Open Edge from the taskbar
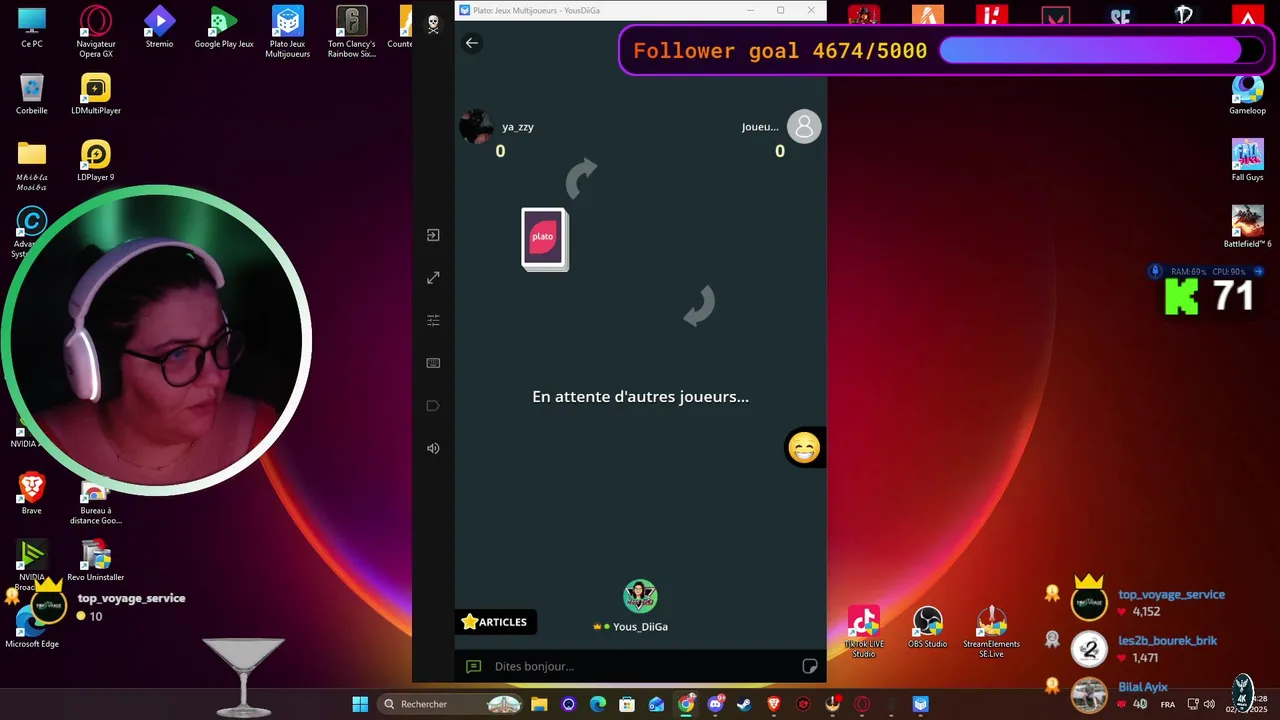Screen dimensions: 1280x720 [x=598, y=704]
